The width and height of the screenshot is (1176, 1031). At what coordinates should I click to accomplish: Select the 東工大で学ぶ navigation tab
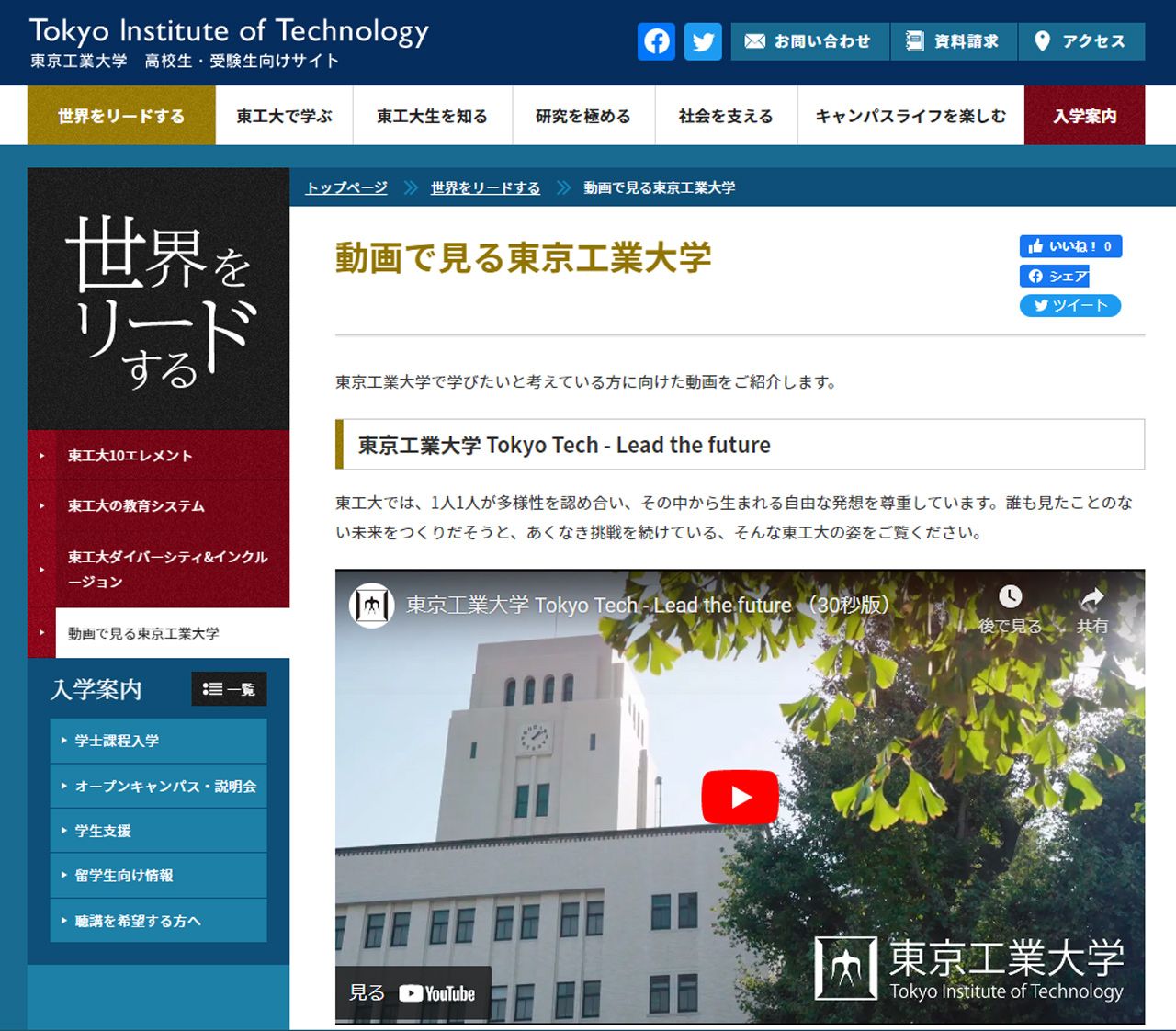point(284,116)
